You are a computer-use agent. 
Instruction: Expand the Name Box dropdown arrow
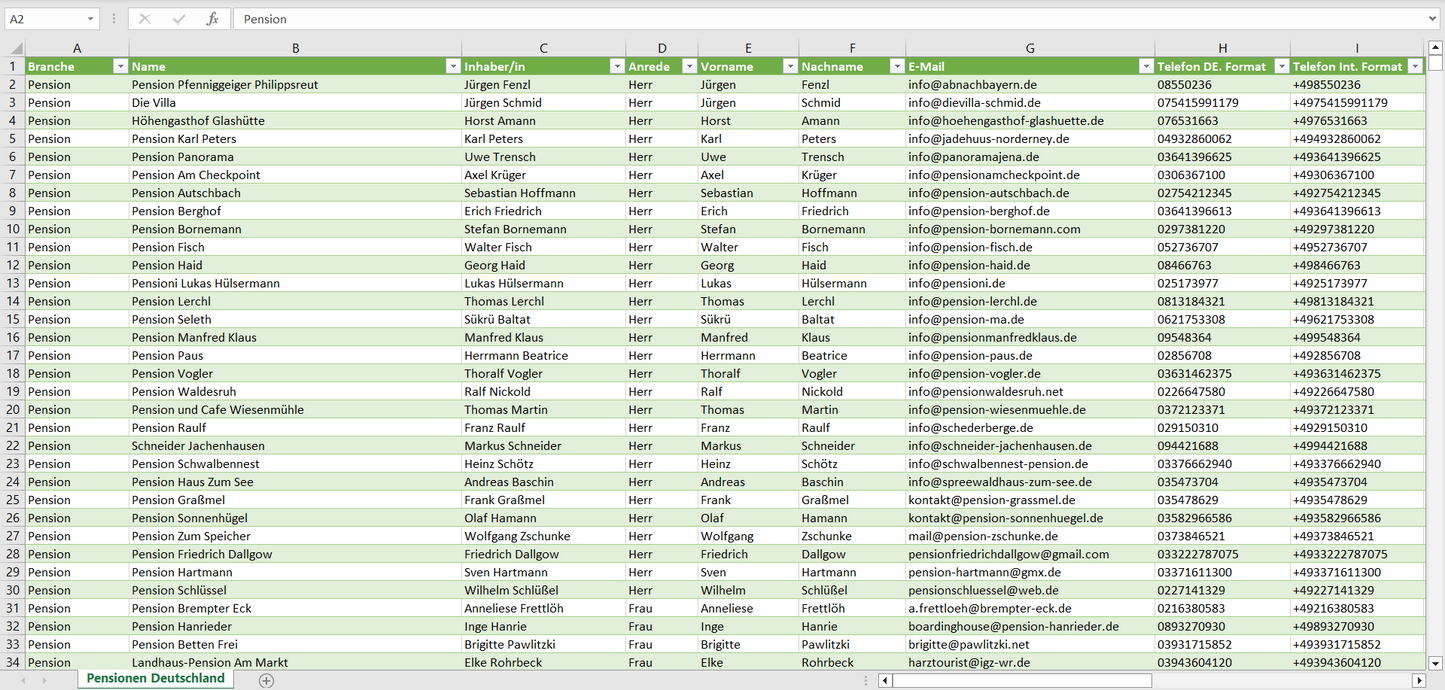click(90, 19)
